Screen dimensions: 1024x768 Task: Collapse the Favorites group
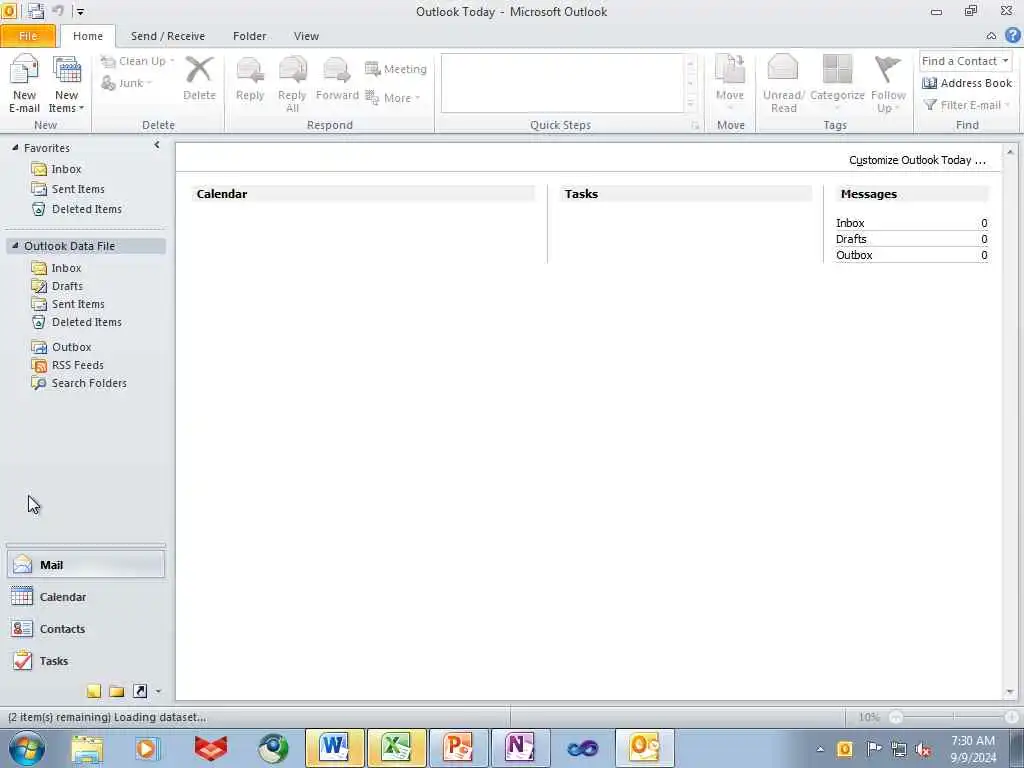tap(15, 148)
